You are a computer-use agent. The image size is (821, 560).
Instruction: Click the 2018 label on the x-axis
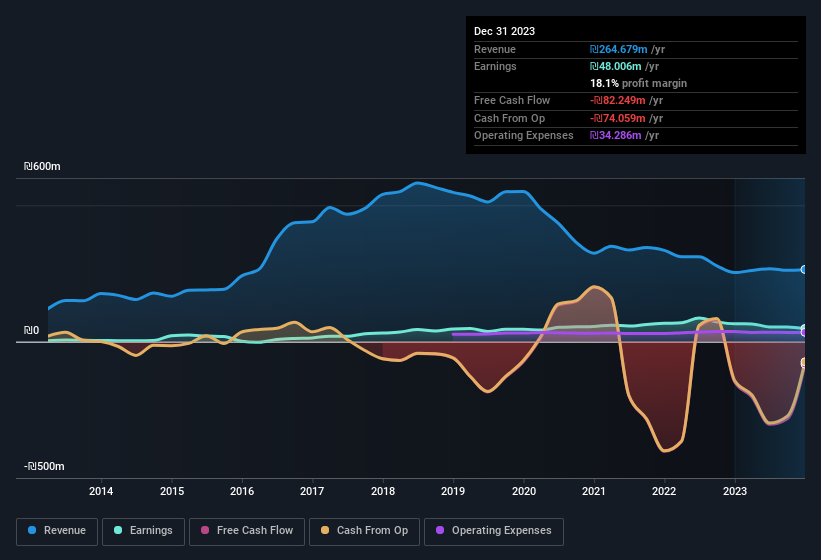pos(383,491)
